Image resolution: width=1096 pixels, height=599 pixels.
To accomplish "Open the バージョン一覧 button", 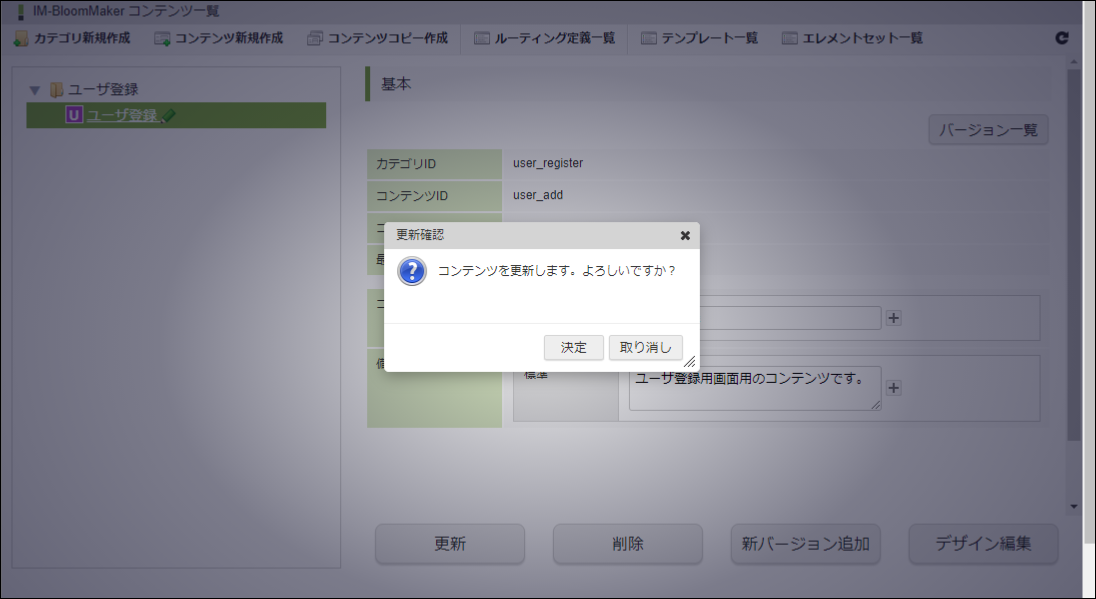I will (x=988, y=130).
